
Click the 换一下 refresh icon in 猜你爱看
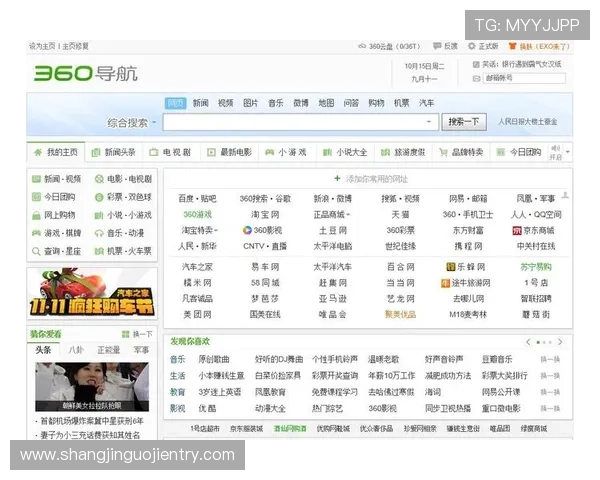(x=126, y=334)
